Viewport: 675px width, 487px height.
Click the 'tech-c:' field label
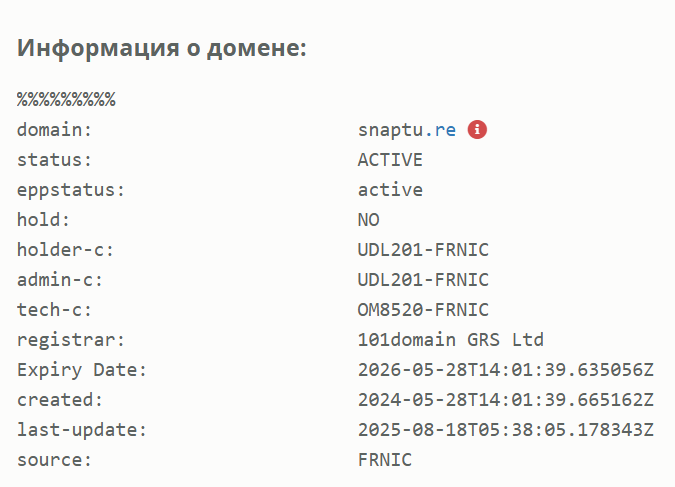[54, 310]
